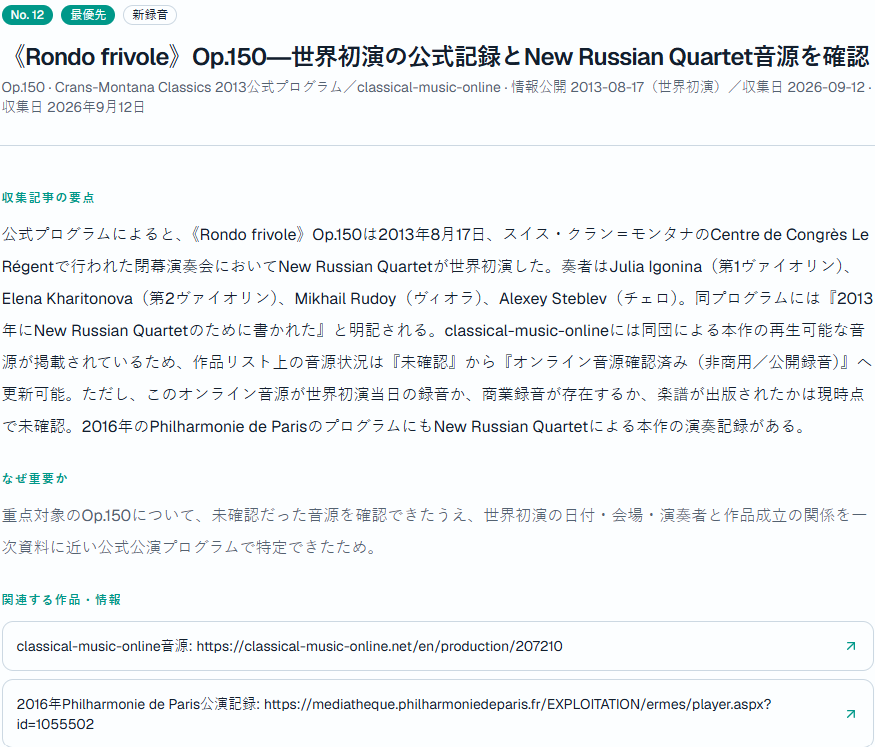Screen dimensions: 875x747
Task: Click the name Elena Kharitonova in the summary
Action: click(x=68, y=298)
